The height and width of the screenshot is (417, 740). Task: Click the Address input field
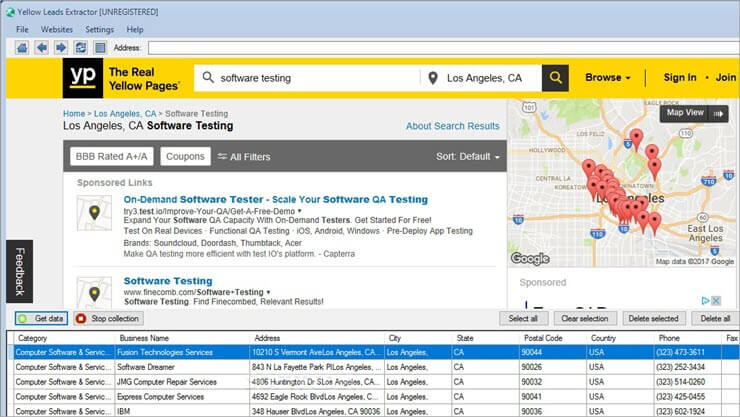(x=444, y=48)
